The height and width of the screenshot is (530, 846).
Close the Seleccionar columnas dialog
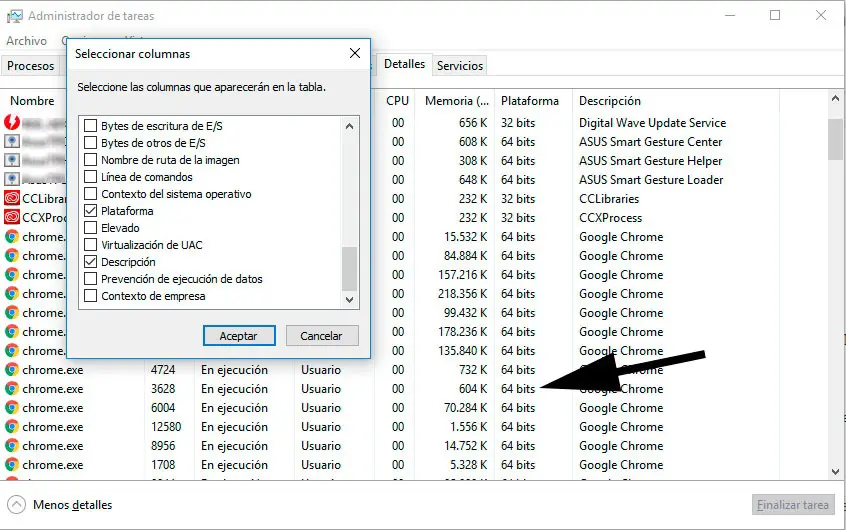point(354,53)
